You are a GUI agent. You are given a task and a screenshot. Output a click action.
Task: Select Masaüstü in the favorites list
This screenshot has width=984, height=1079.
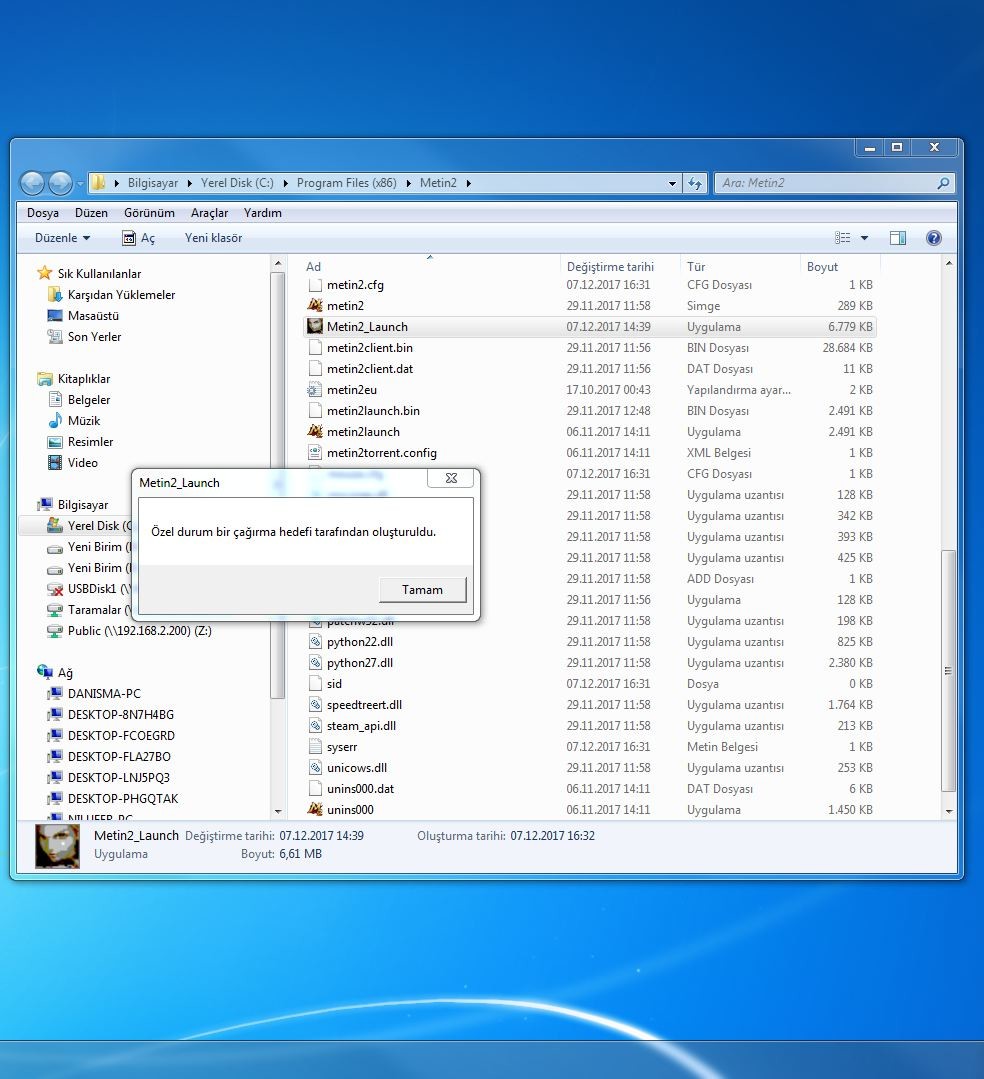pyautogui.click(x=93, y=316)
